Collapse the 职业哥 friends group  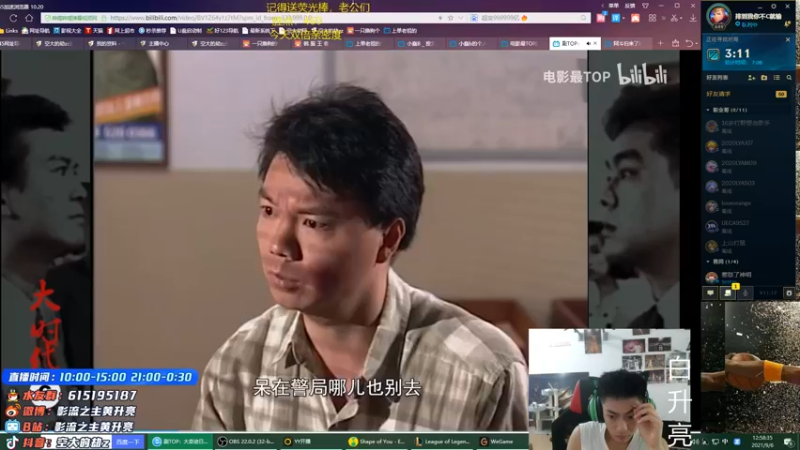[708, 110]
